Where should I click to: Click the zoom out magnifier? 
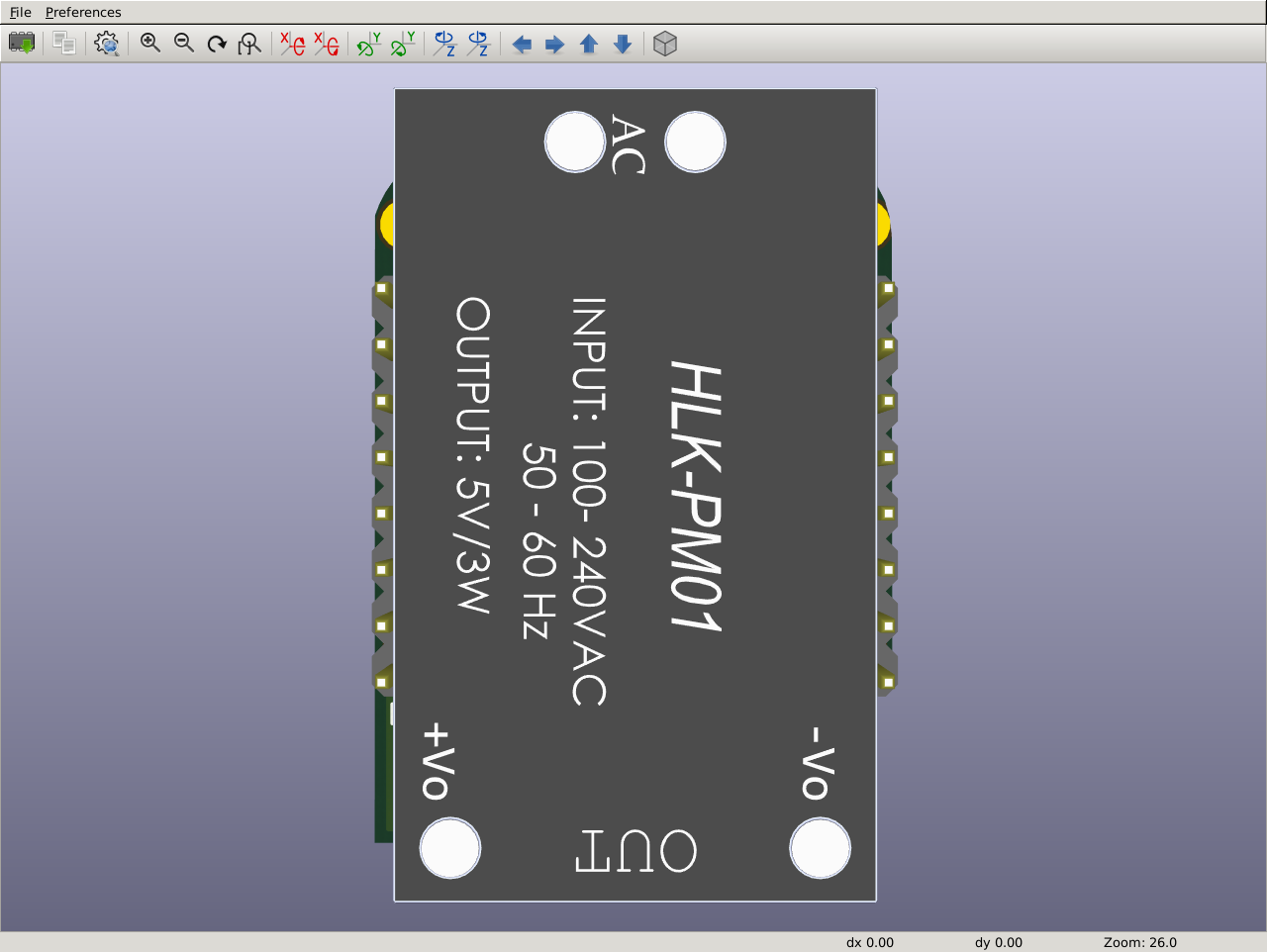184,44
